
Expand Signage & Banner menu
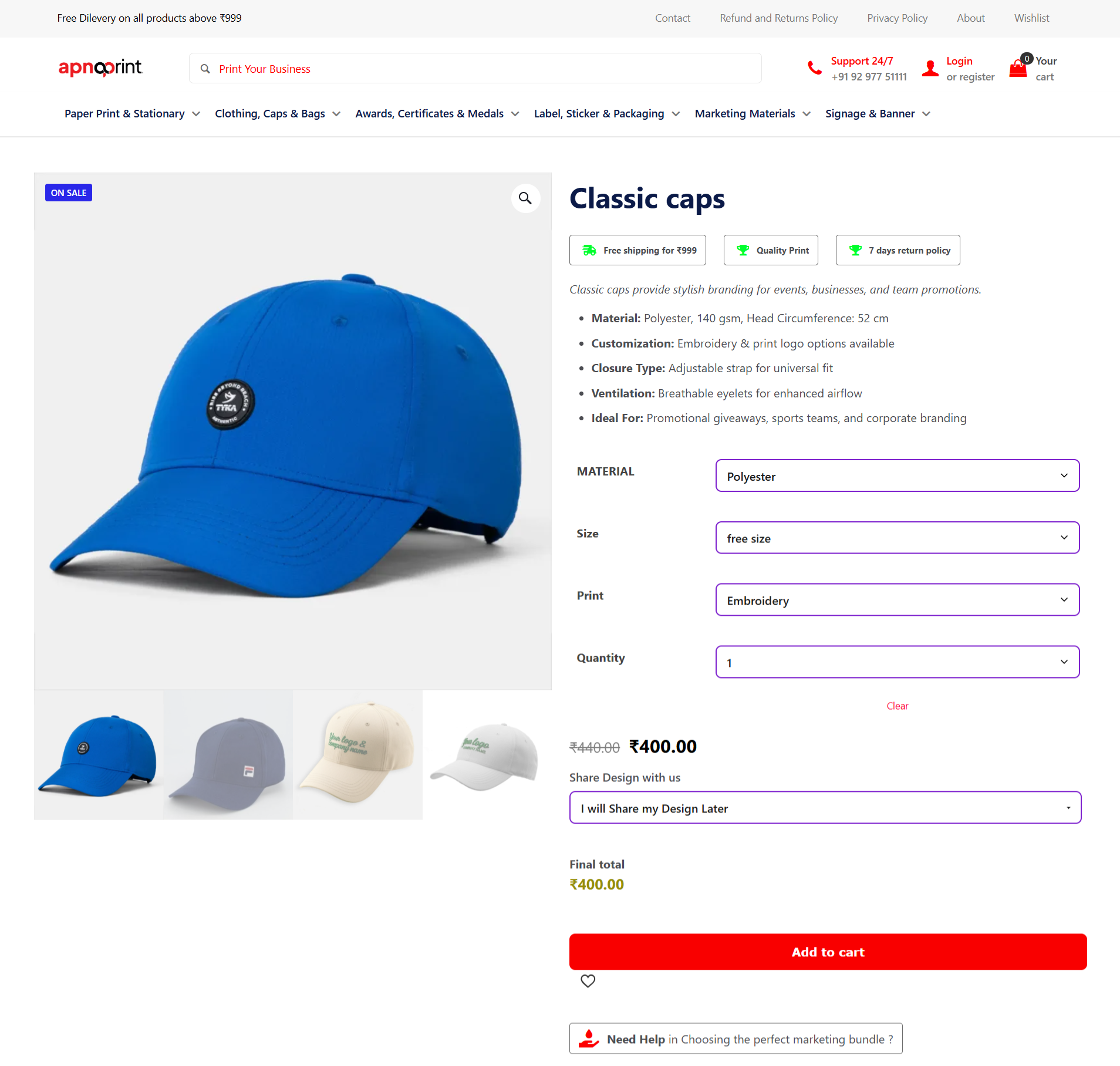pos(878,114)
